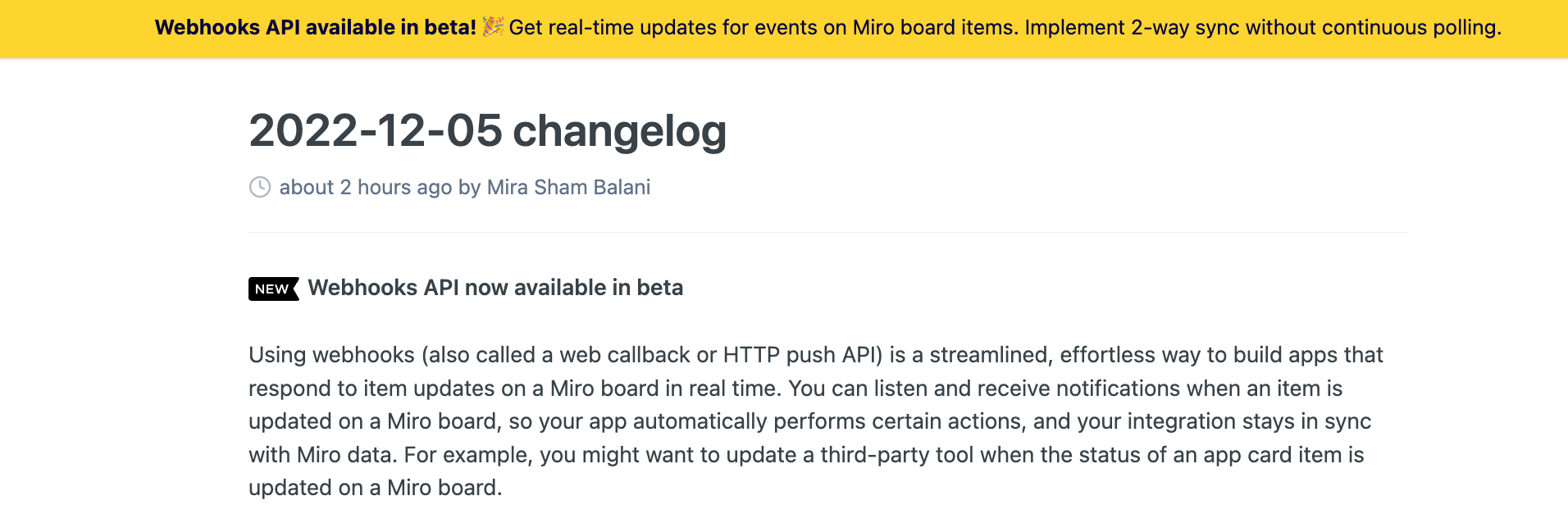
Task: Open the bold 'Webhooks API available in beta!' banner text
Action: [316, 27]
